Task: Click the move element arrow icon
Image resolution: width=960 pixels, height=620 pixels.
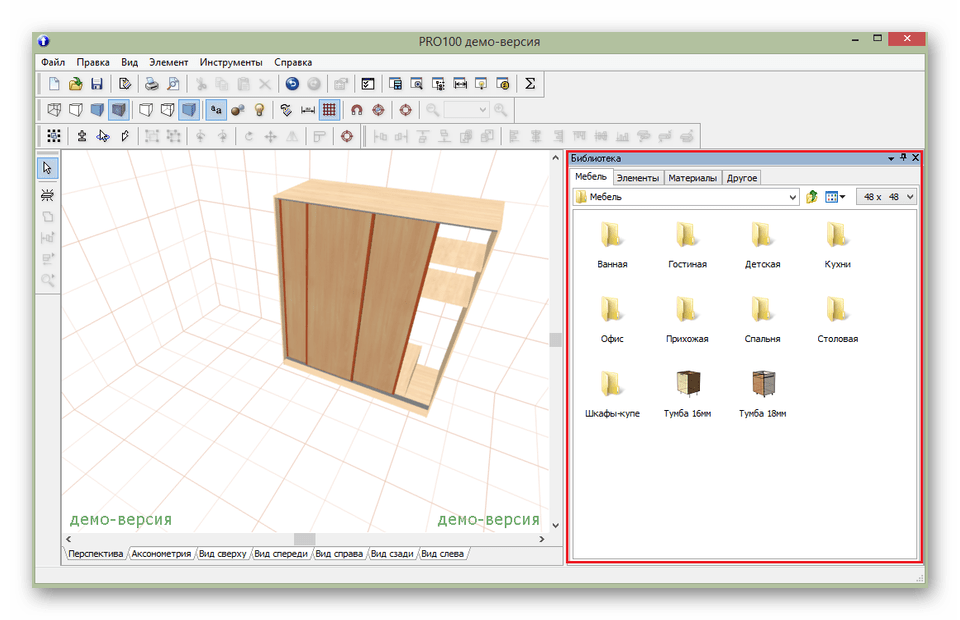Action: point(103,136)
